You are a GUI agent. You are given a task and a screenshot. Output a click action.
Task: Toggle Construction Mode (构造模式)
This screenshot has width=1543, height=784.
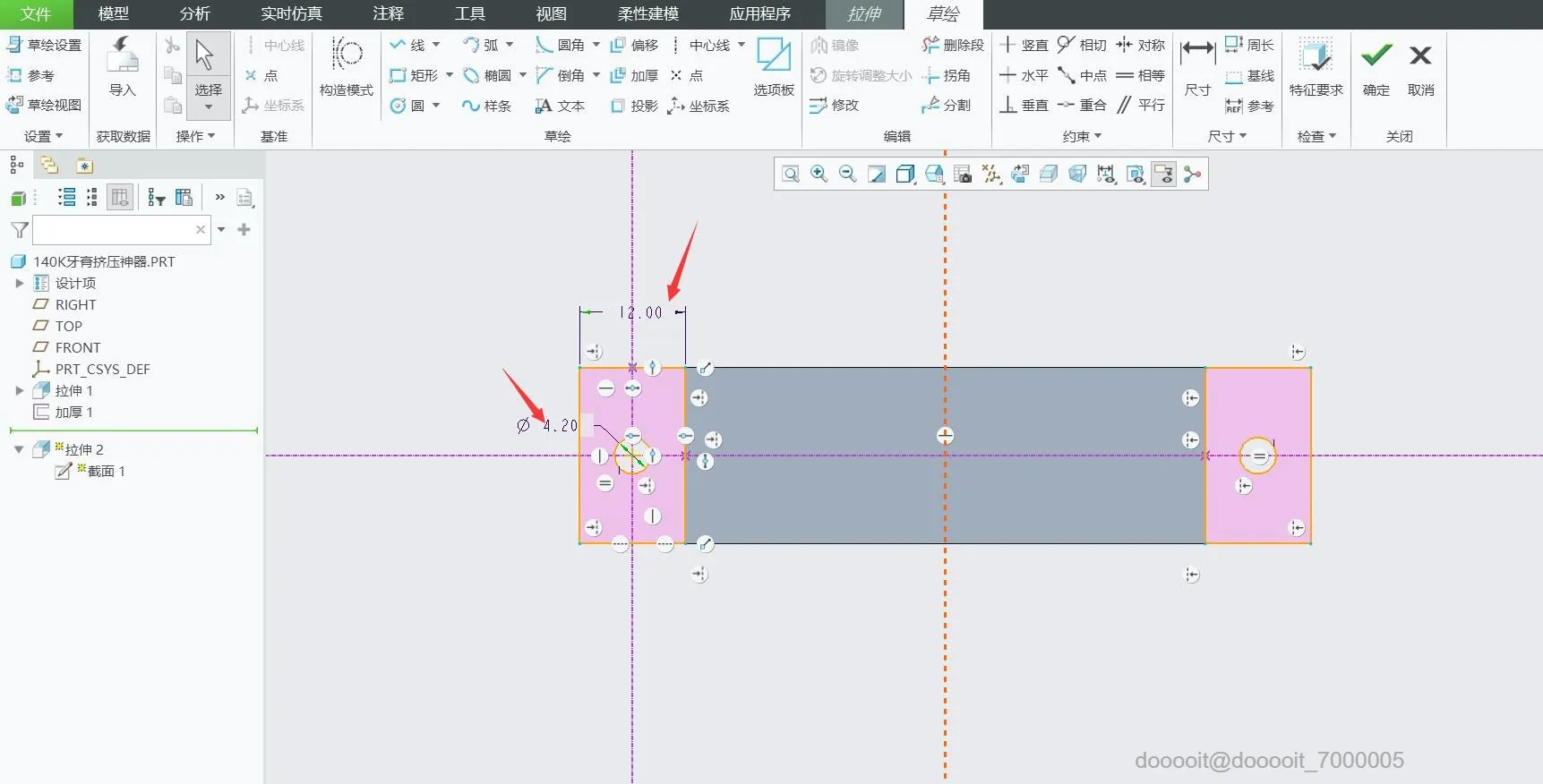pyautogui.click(x=347, y=66)
